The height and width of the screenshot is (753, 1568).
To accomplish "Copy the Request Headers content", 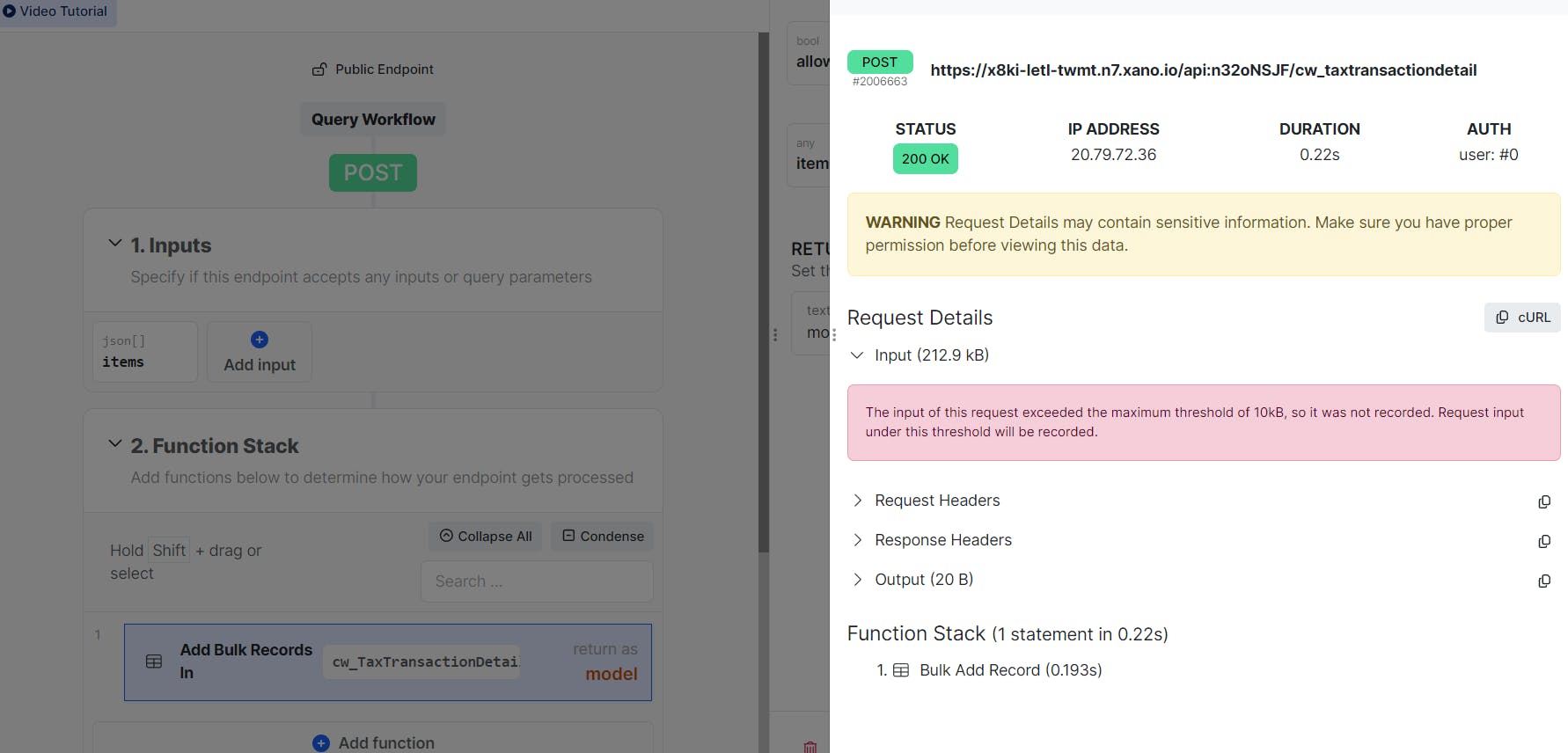I will (x=1543, y=501).
